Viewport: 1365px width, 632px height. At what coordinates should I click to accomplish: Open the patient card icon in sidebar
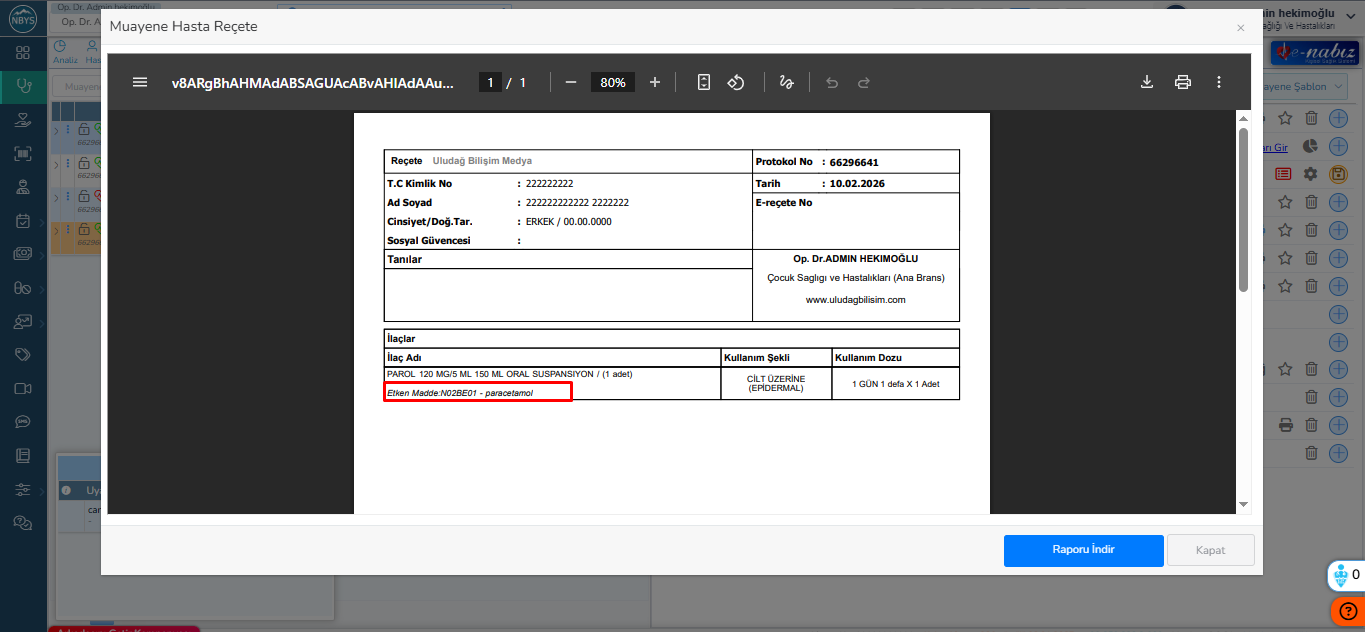[x=23, y=322]
